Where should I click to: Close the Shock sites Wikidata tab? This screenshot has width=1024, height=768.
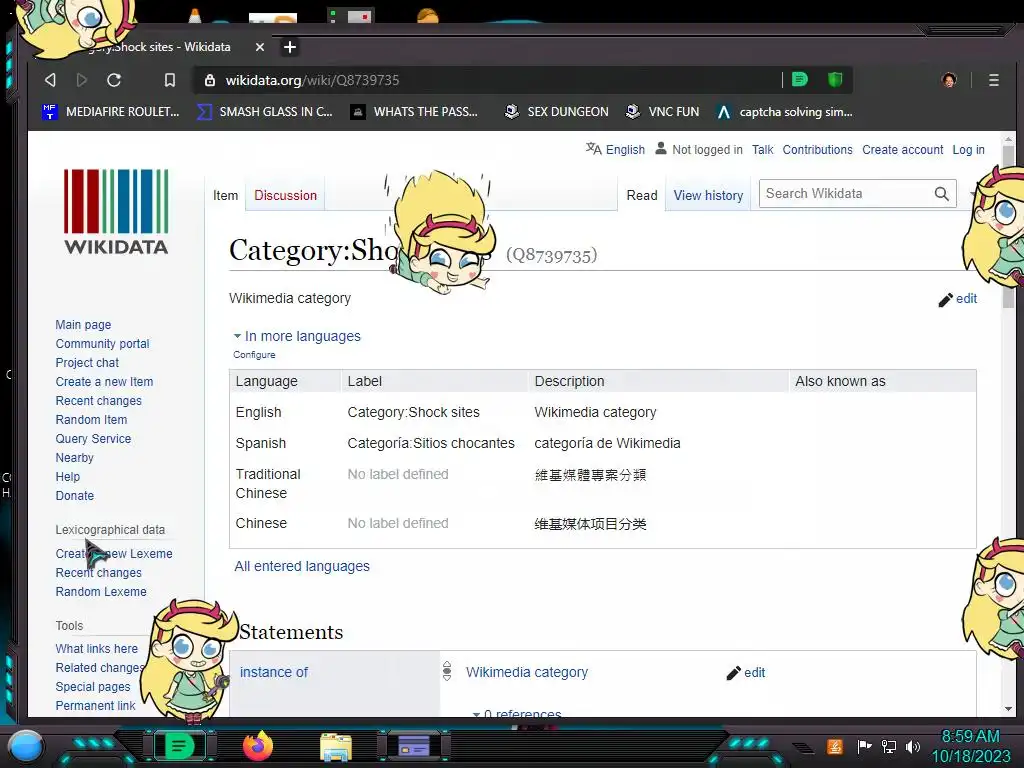coord(260,47)
